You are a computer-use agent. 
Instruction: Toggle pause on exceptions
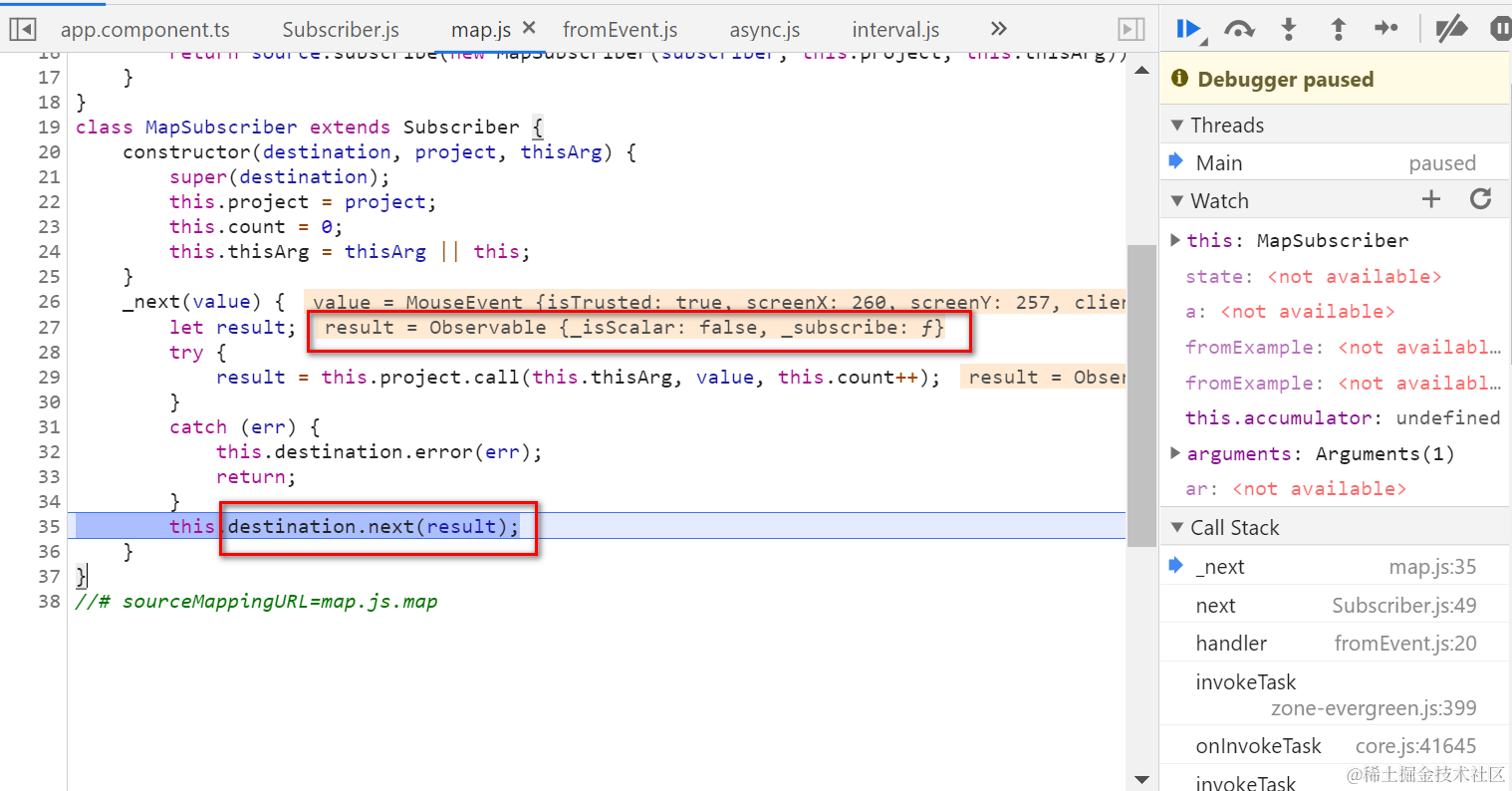1500,29
